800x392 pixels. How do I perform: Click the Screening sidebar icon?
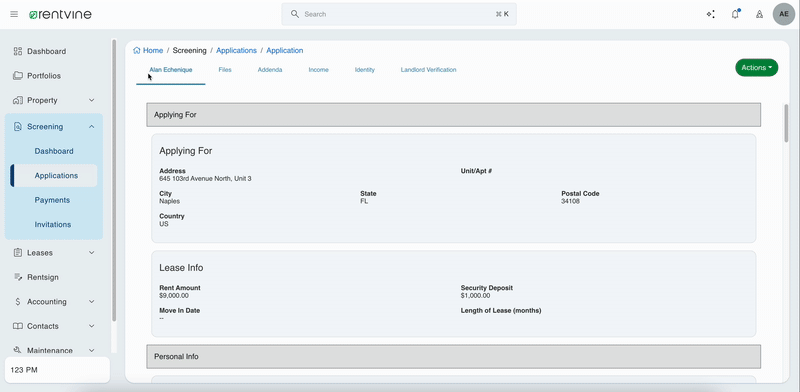(18, 127)
